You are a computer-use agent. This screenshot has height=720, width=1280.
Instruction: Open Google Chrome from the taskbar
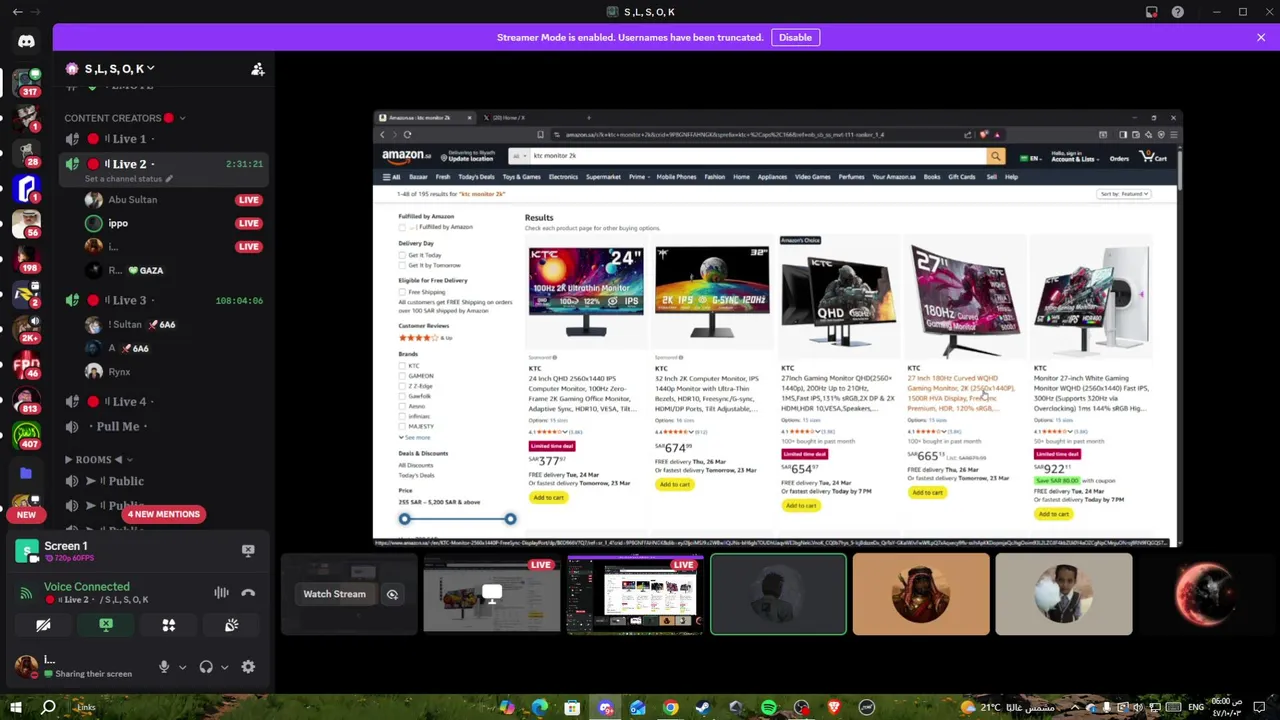670,708
